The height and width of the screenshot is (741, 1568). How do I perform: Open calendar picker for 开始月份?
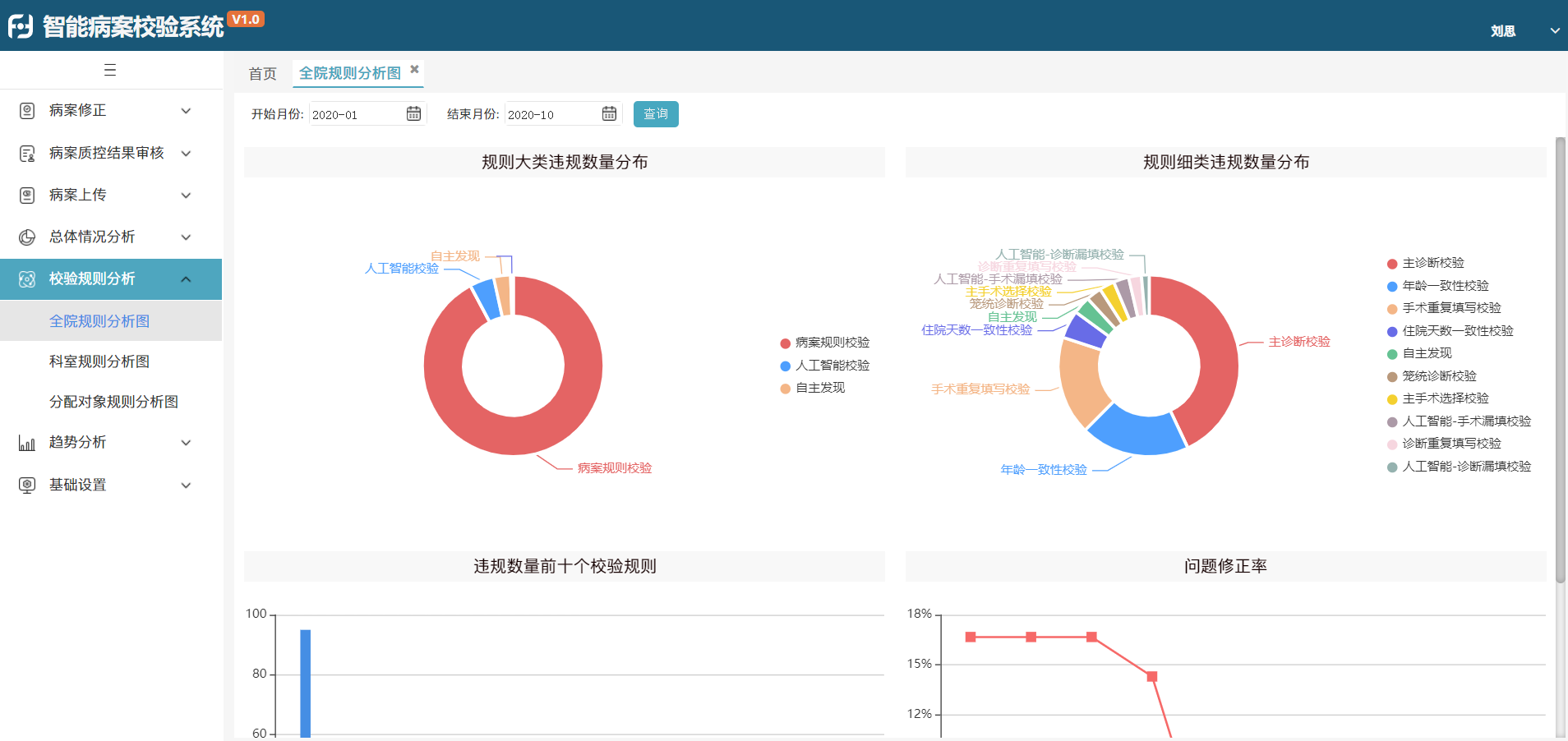(414, 113)
